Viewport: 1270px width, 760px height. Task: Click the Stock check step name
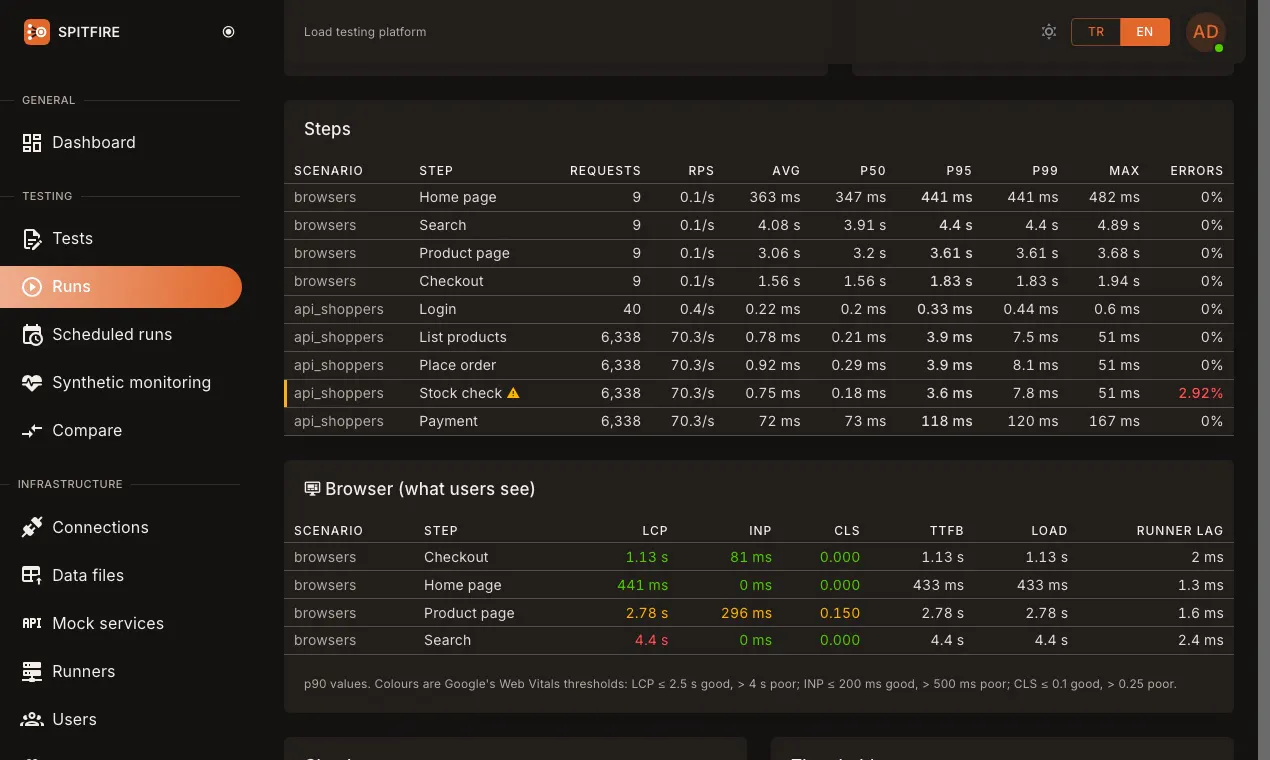point(460,393)
